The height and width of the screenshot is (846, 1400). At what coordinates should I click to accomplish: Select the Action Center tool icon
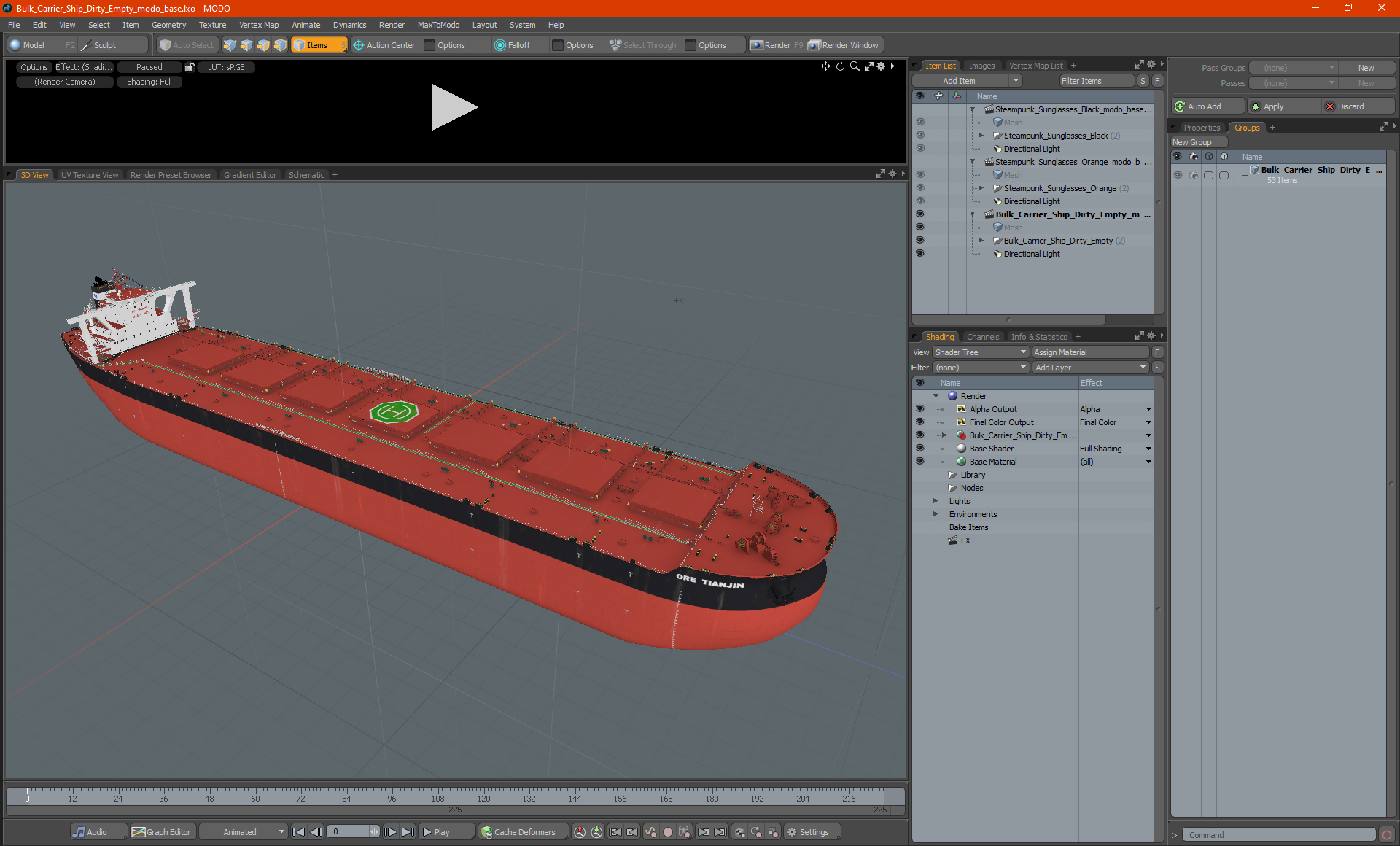359,45
